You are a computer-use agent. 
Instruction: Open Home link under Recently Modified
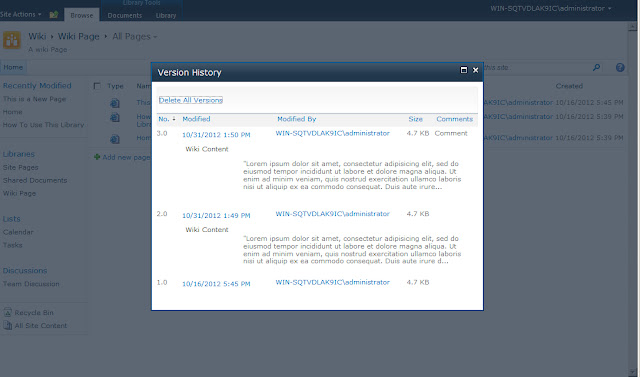click(13, 112)
